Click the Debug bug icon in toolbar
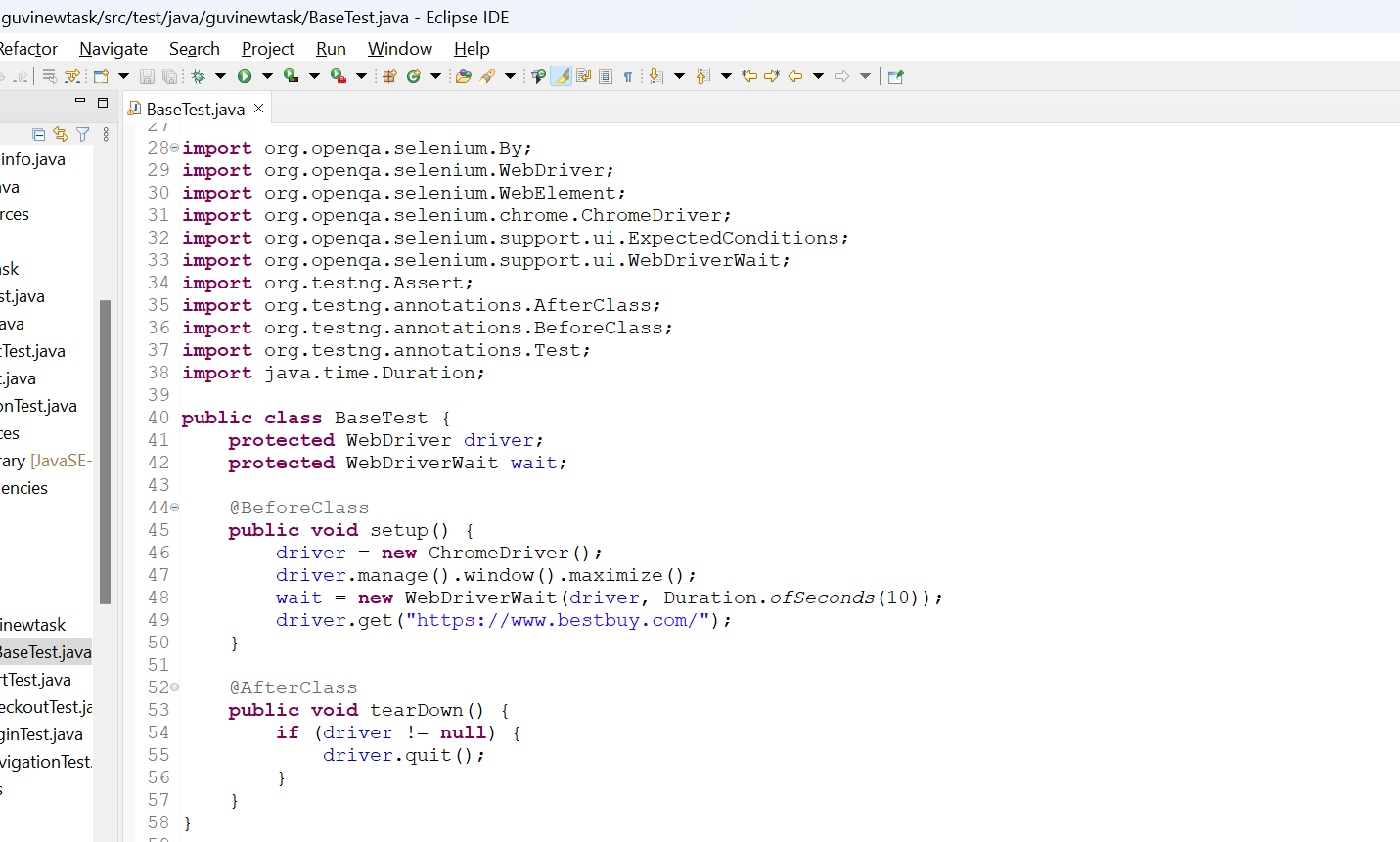The image size is (1400, 842). pyautogui.click(x=199, y=76)
